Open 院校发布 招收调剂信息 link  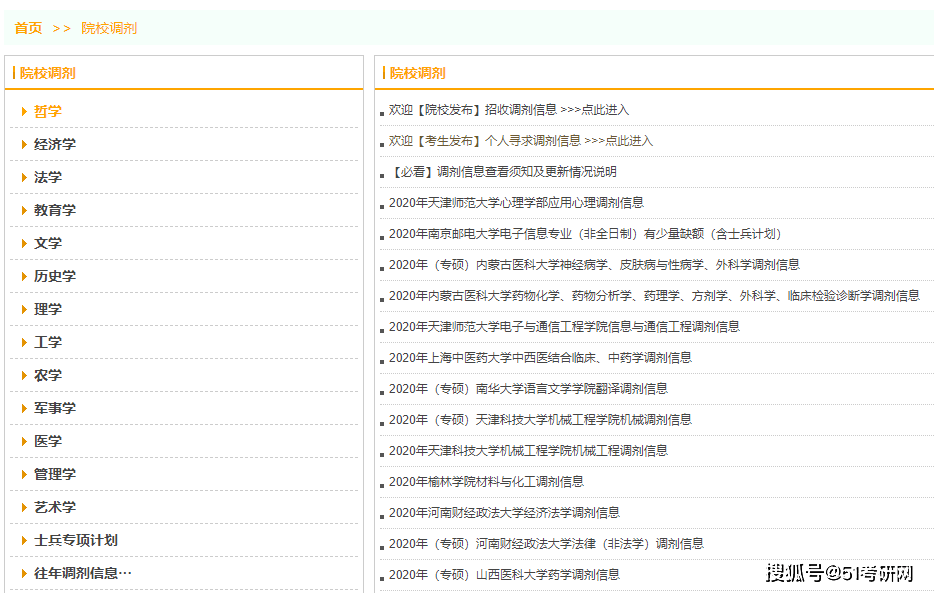tap(508, 110)
